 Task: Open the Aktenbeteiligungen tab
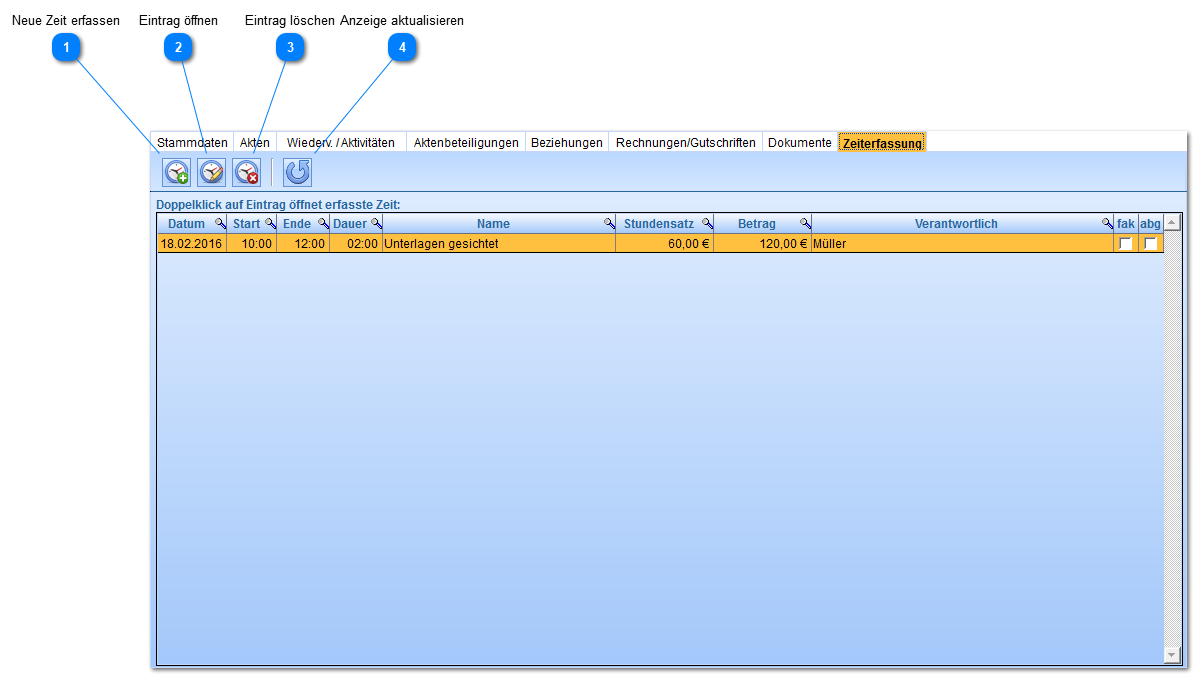point(466,143)
